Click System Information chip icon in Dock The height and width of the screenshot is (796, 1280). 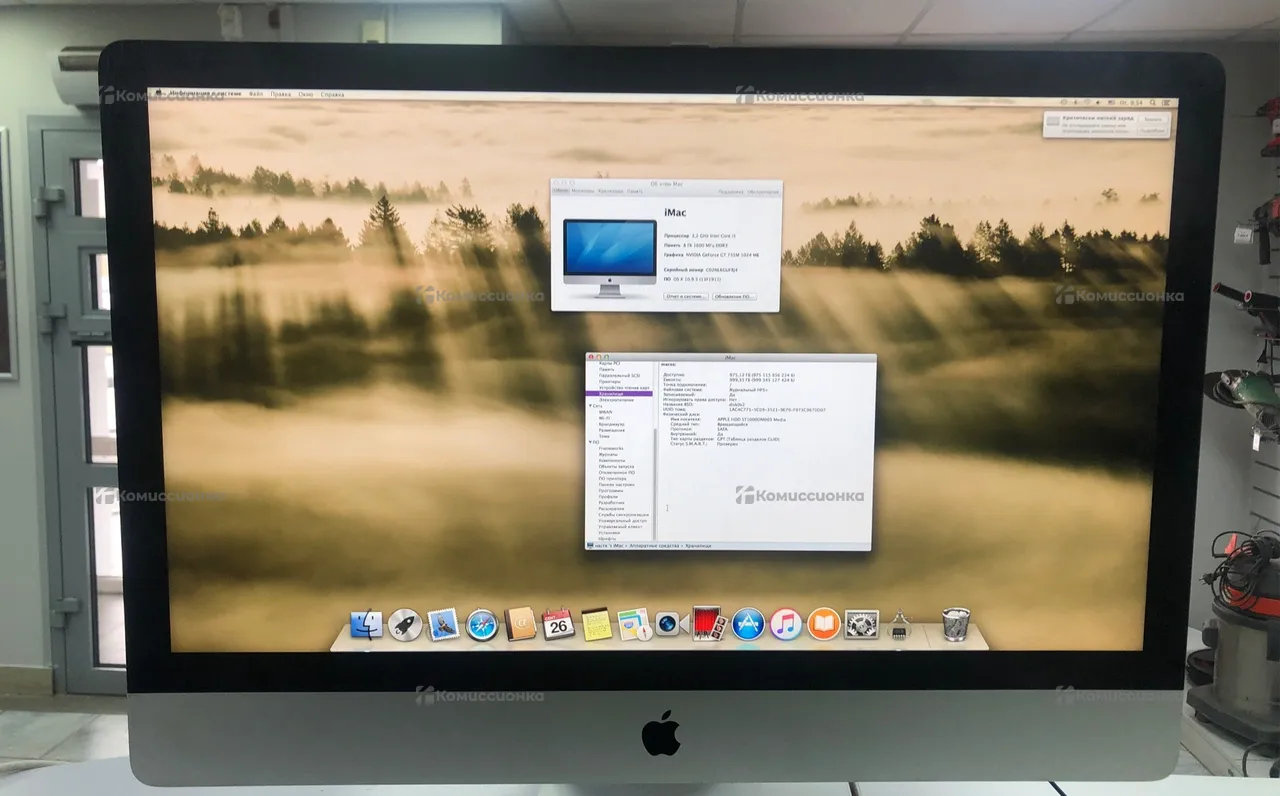(898, 626)
